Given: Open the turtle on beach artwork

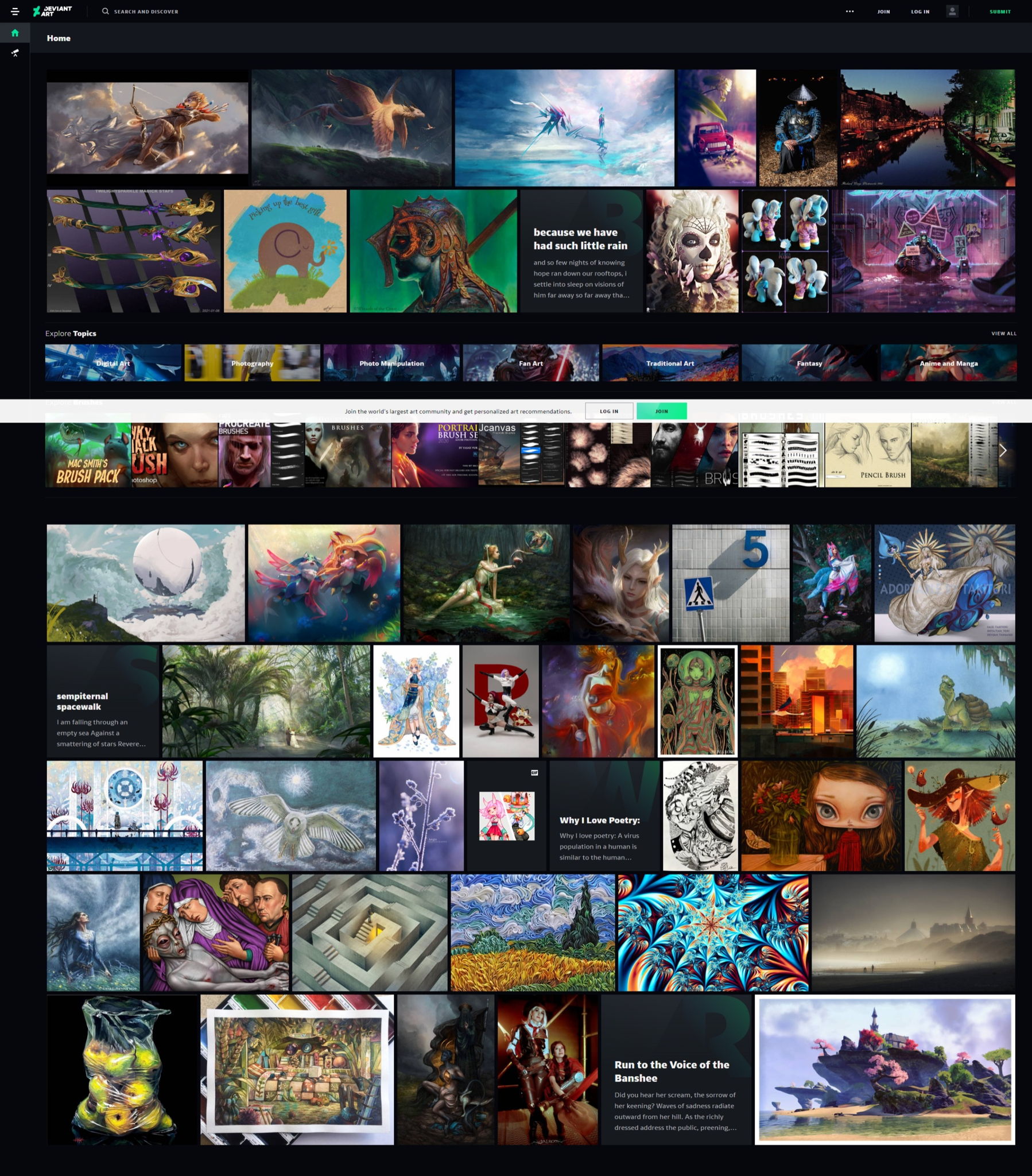Looking at the screenshot, I should tap(936, 701).
